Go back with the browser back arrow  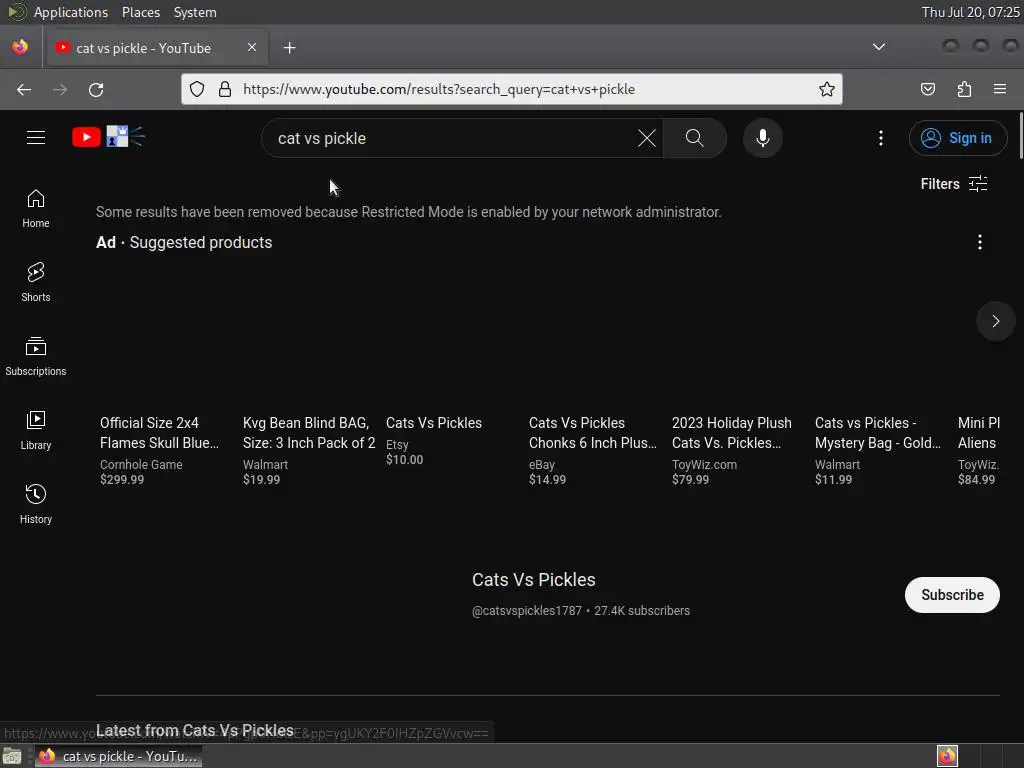pos(24,89)
